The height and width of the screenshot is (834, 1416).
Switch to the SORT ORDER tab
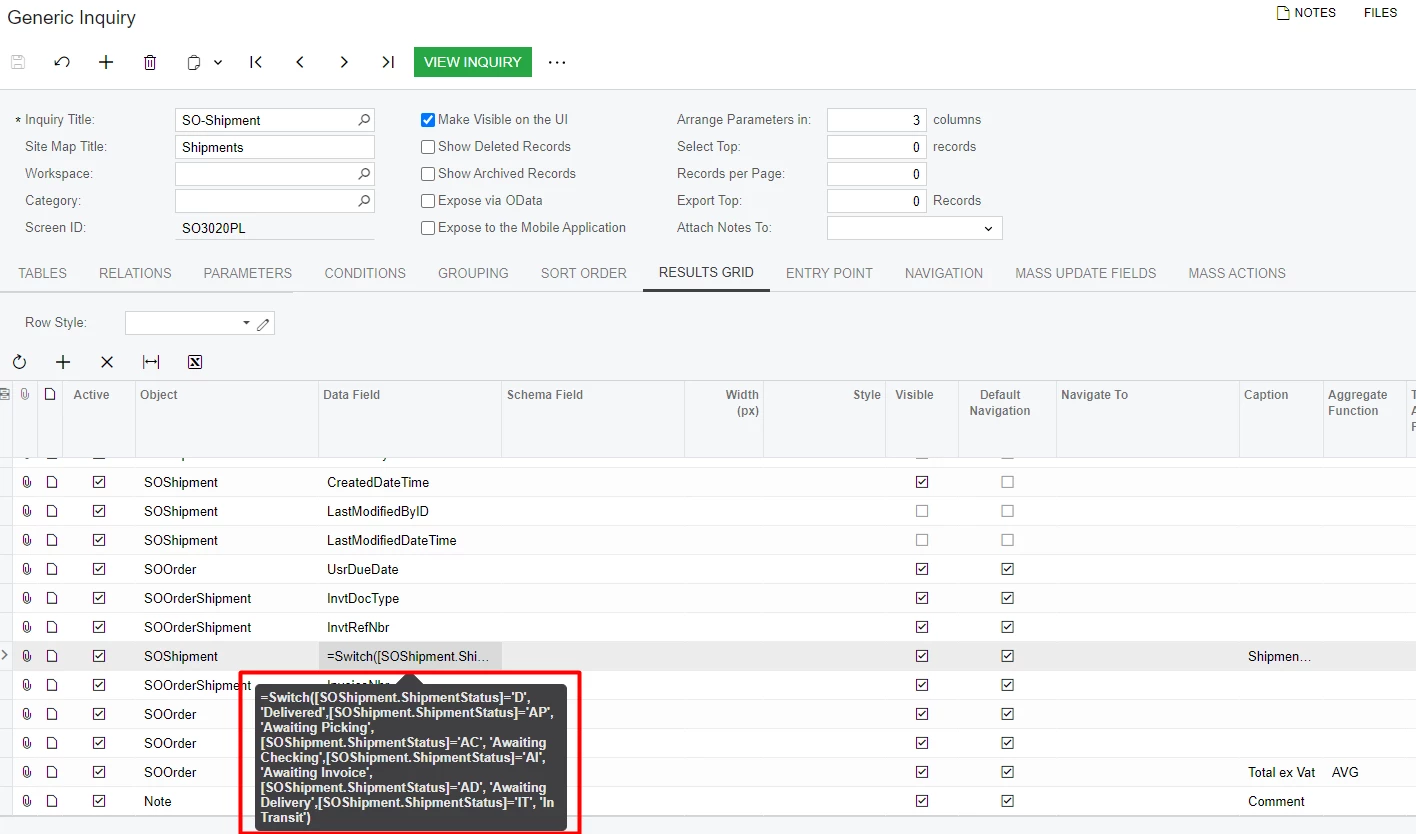pos(584,273)
